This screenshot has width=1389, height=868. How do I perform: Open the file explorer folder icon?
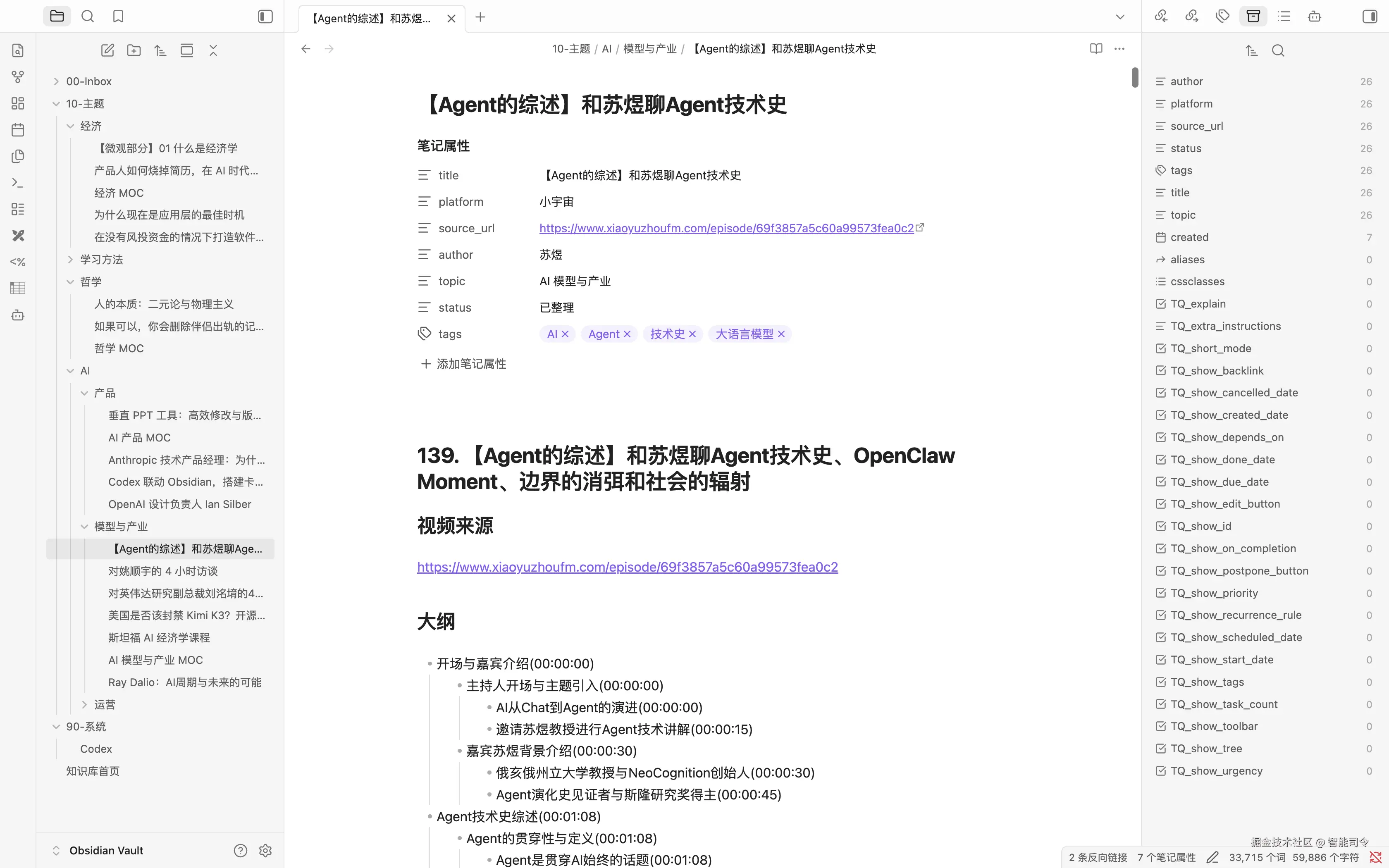[x=57, y=17]
